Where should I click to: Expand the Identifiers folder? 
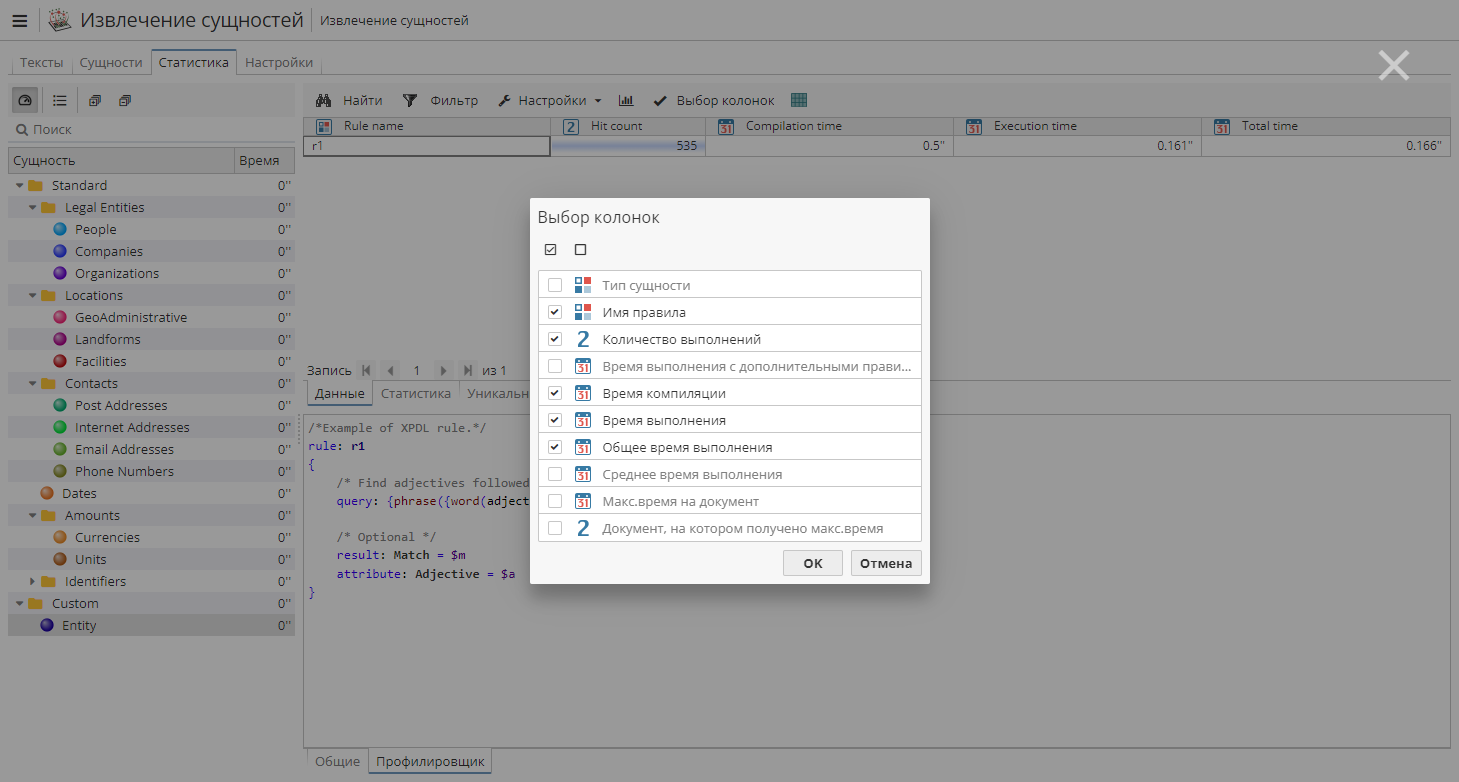click(32, 581)
